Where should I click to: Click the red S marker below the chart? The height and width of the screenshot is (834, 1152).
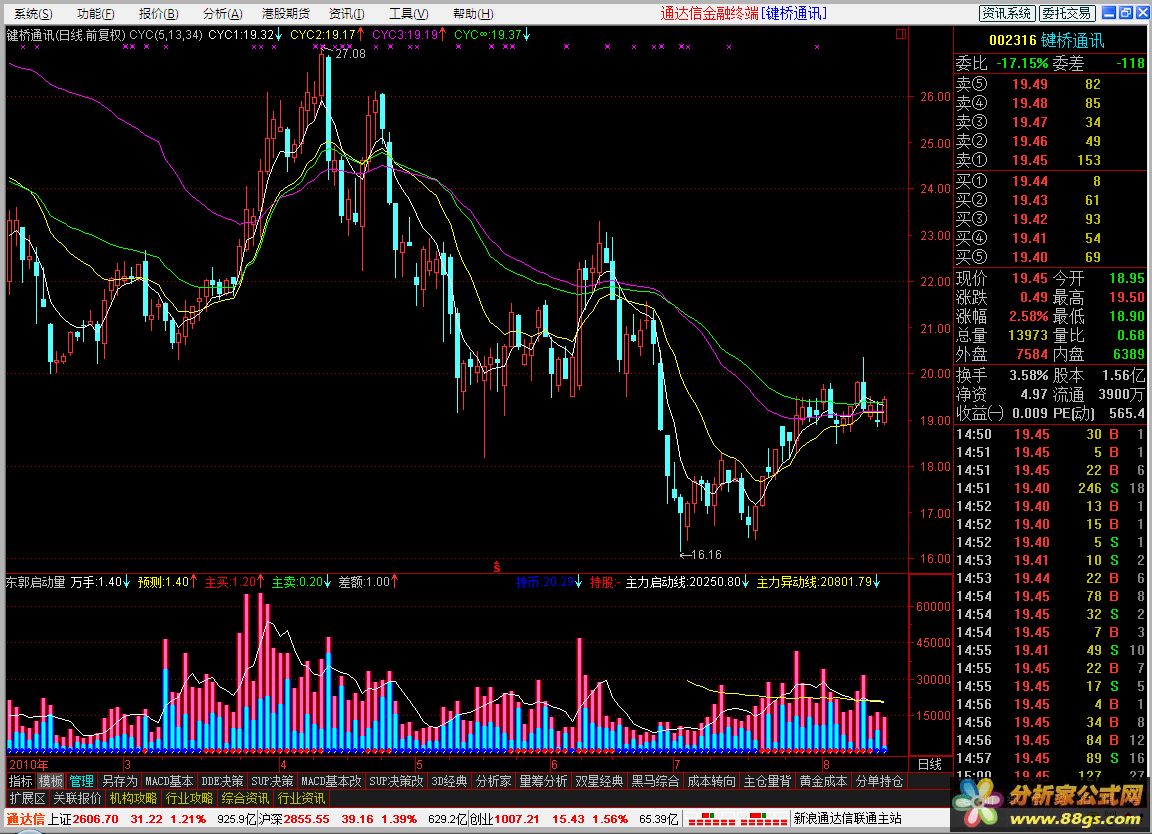[x=497, y=567]
